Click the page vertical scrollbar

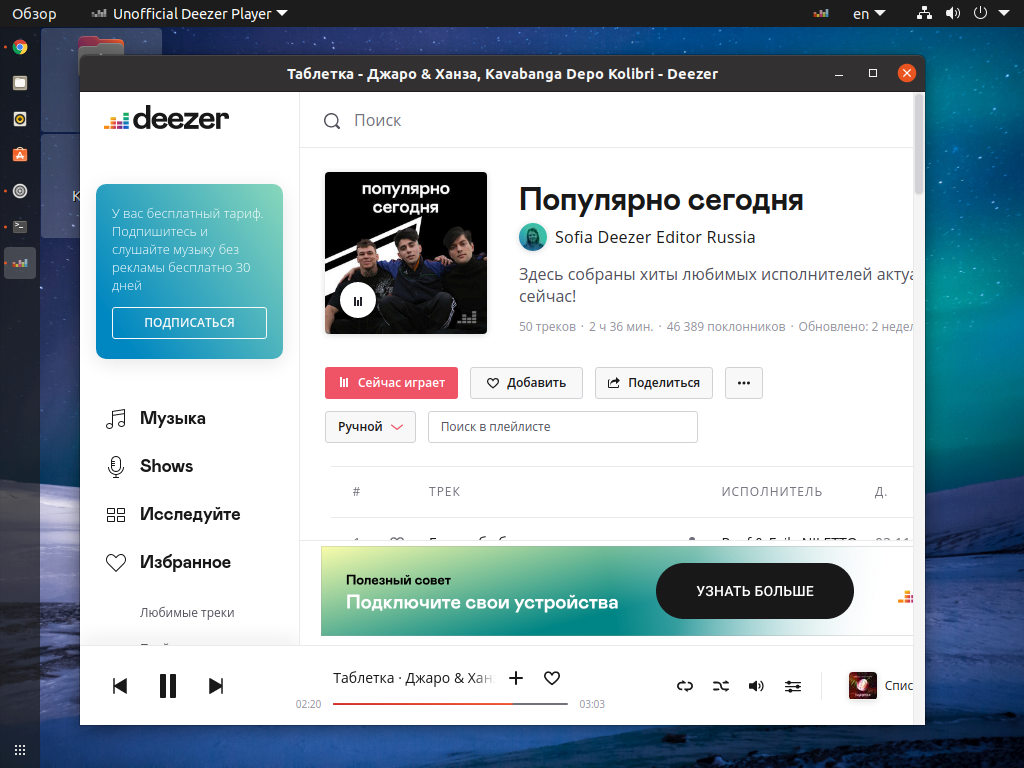pyautogui.click(x=919, y=144)
